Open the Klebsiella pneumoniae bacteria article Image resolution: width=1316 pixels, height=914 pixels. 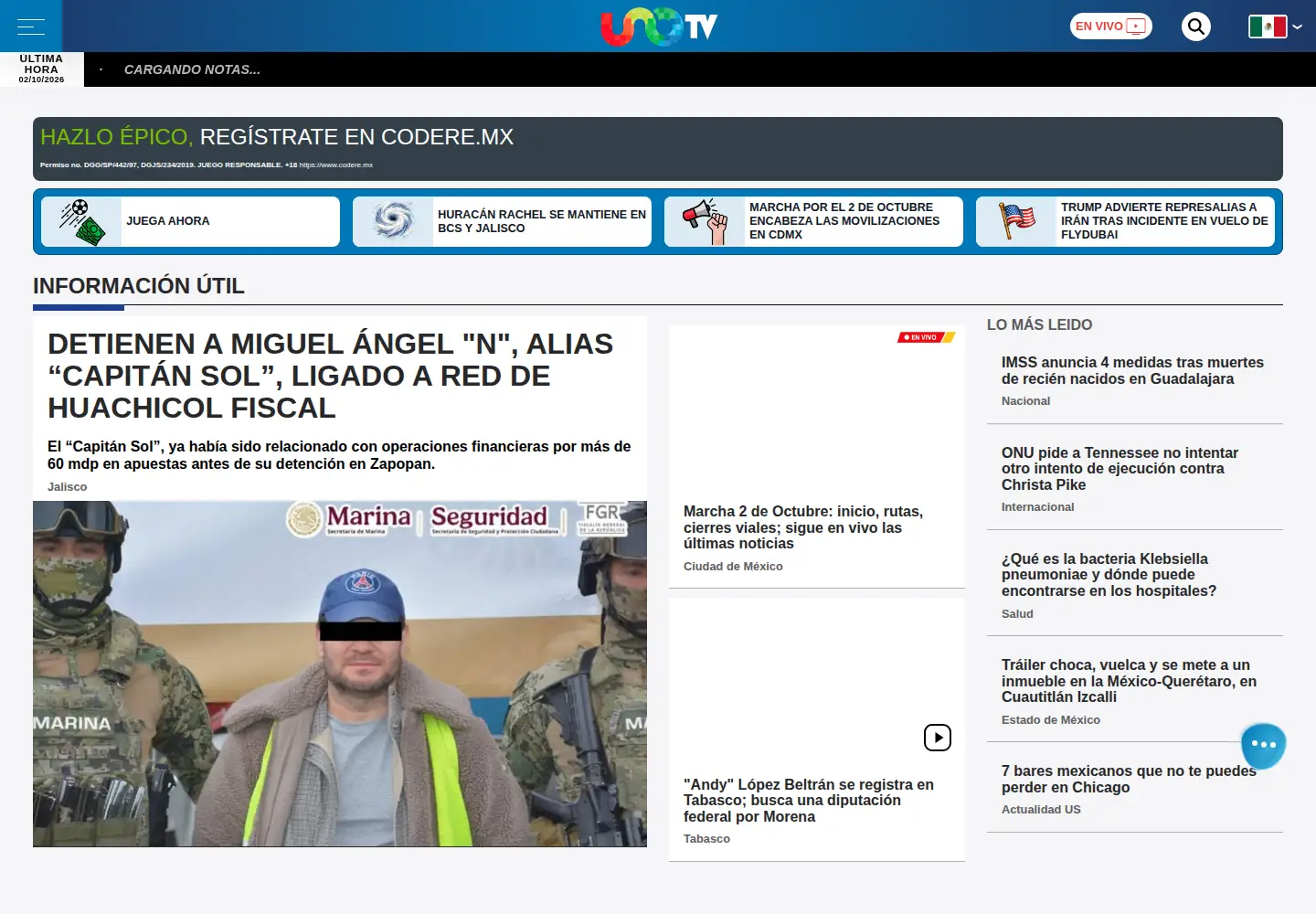click(x=1109, y=575)
